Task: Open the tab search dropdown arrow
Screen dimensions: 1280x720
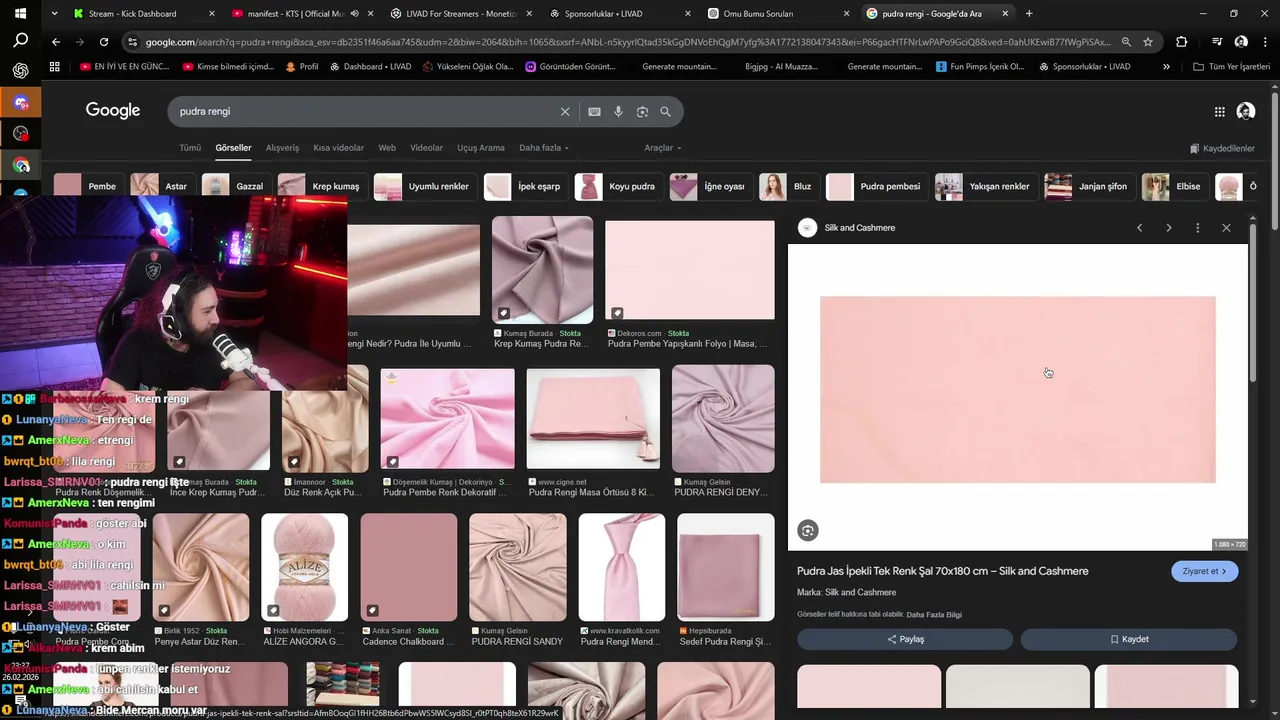Action: 55,14
